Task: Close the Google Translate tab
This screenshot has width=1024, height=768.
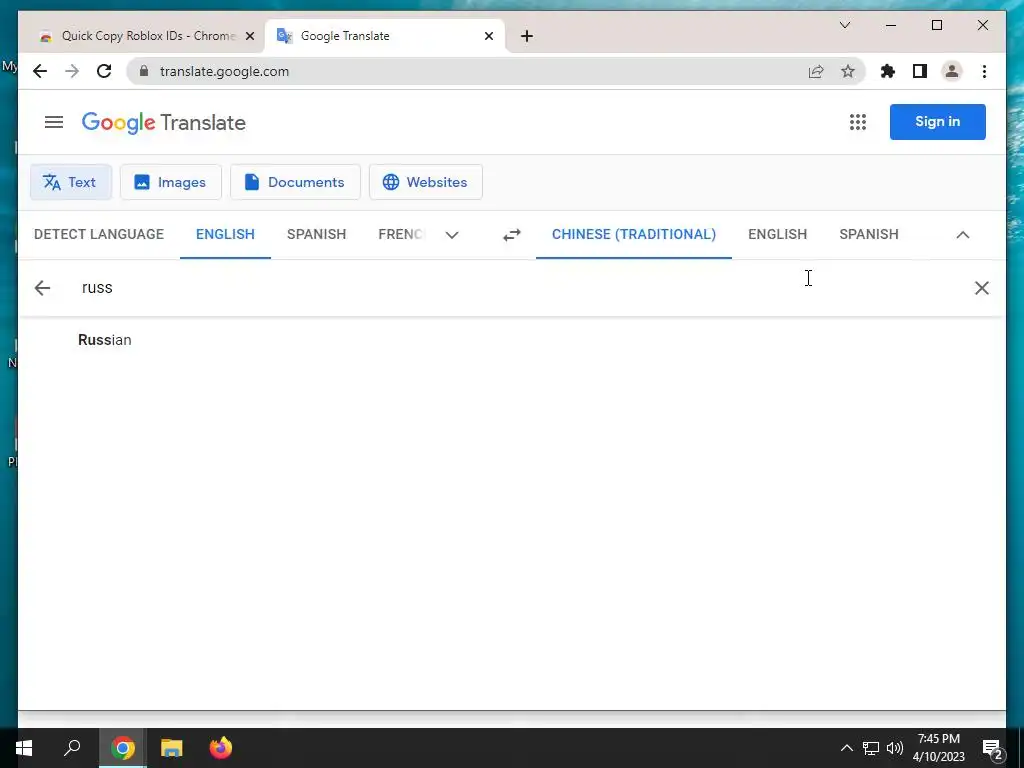Action: click(488, 36)
